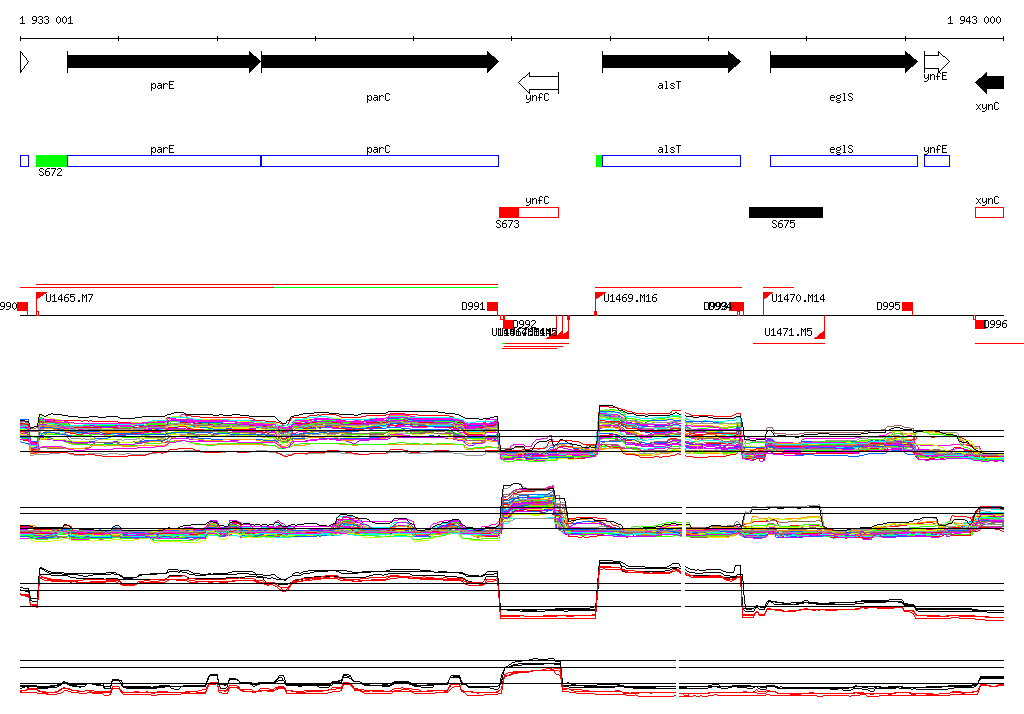Viewport: 1024px width, 714px height.
Task: Select the red flag of U1469.M16
Action: coord(600,297)
